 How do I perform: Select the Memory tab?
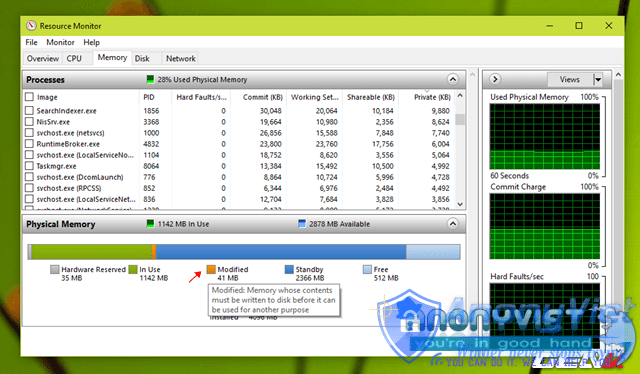[112, 58]
